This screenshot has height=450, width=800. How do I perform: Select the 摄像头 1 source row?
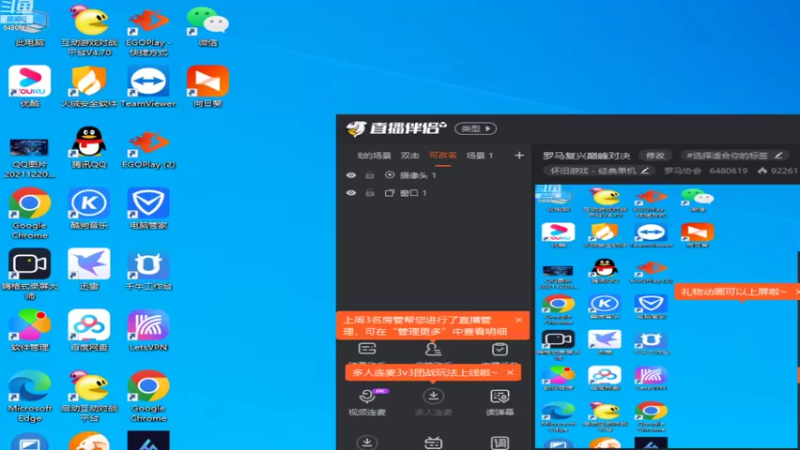436,175
